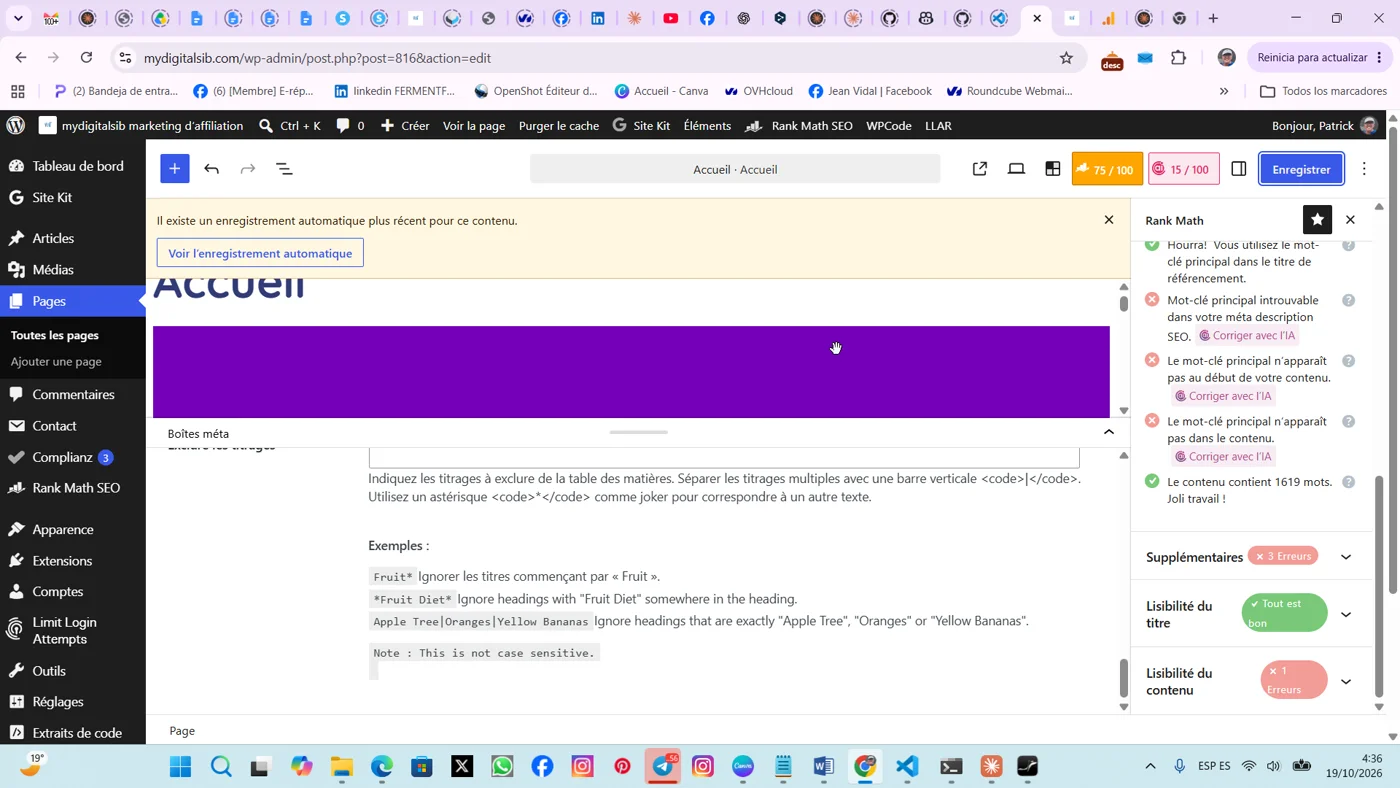Click the meta boxes resize handle bar
The height and width of the screenshot is (788, 1400).
click(638, 433)
